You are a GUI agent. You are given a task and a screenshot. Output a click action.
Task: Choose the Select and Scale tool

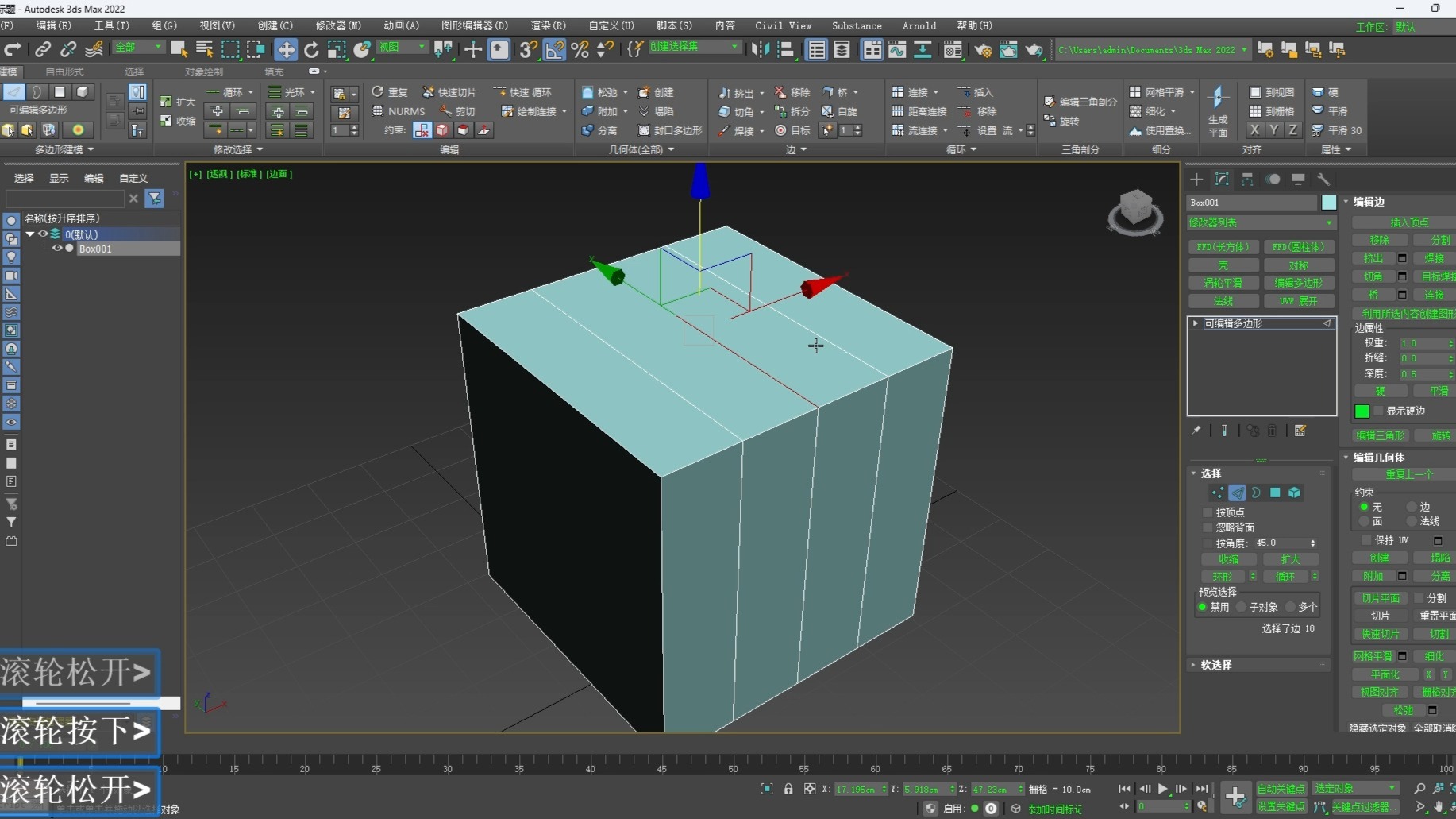pos(337,49)
